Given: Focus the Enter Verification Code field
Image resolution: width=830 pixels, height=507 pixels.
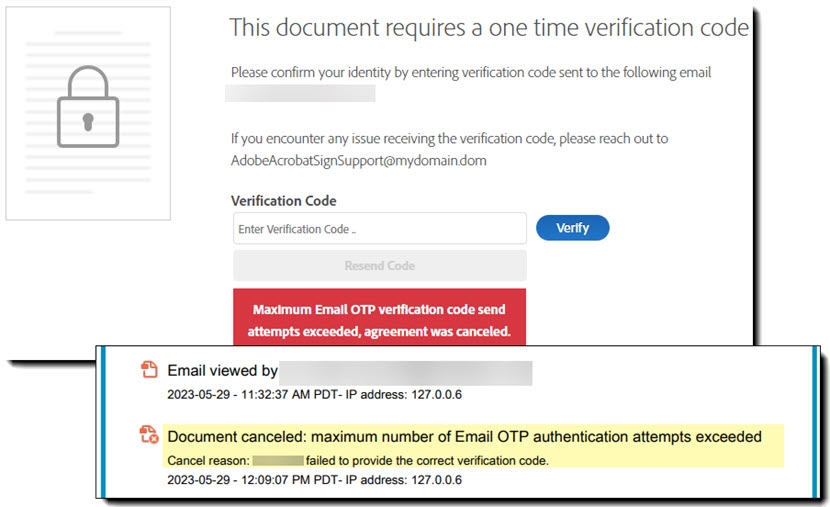Looking at the screenshot, I should pos(379,229).
